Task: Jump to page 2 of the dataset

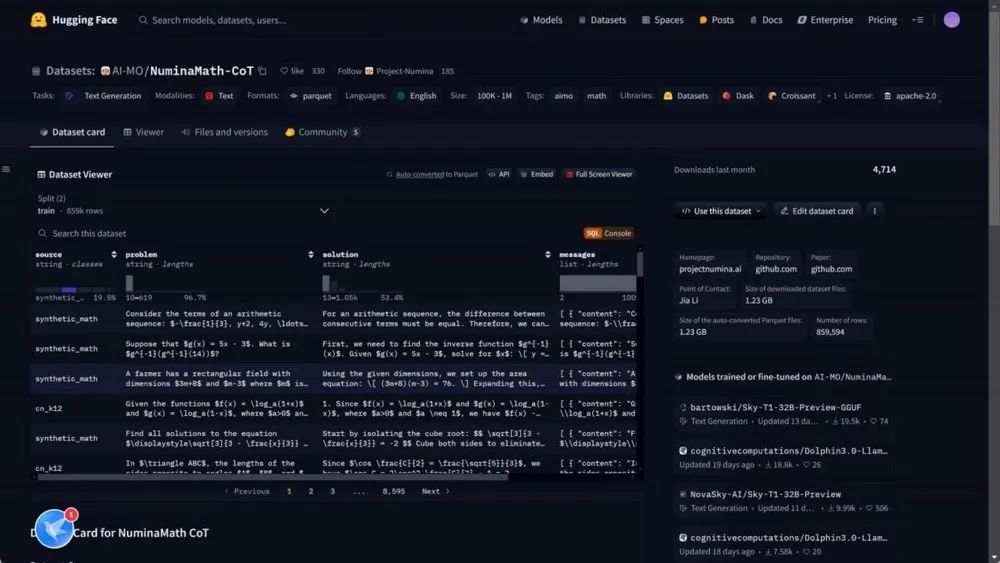Action: 311,492
